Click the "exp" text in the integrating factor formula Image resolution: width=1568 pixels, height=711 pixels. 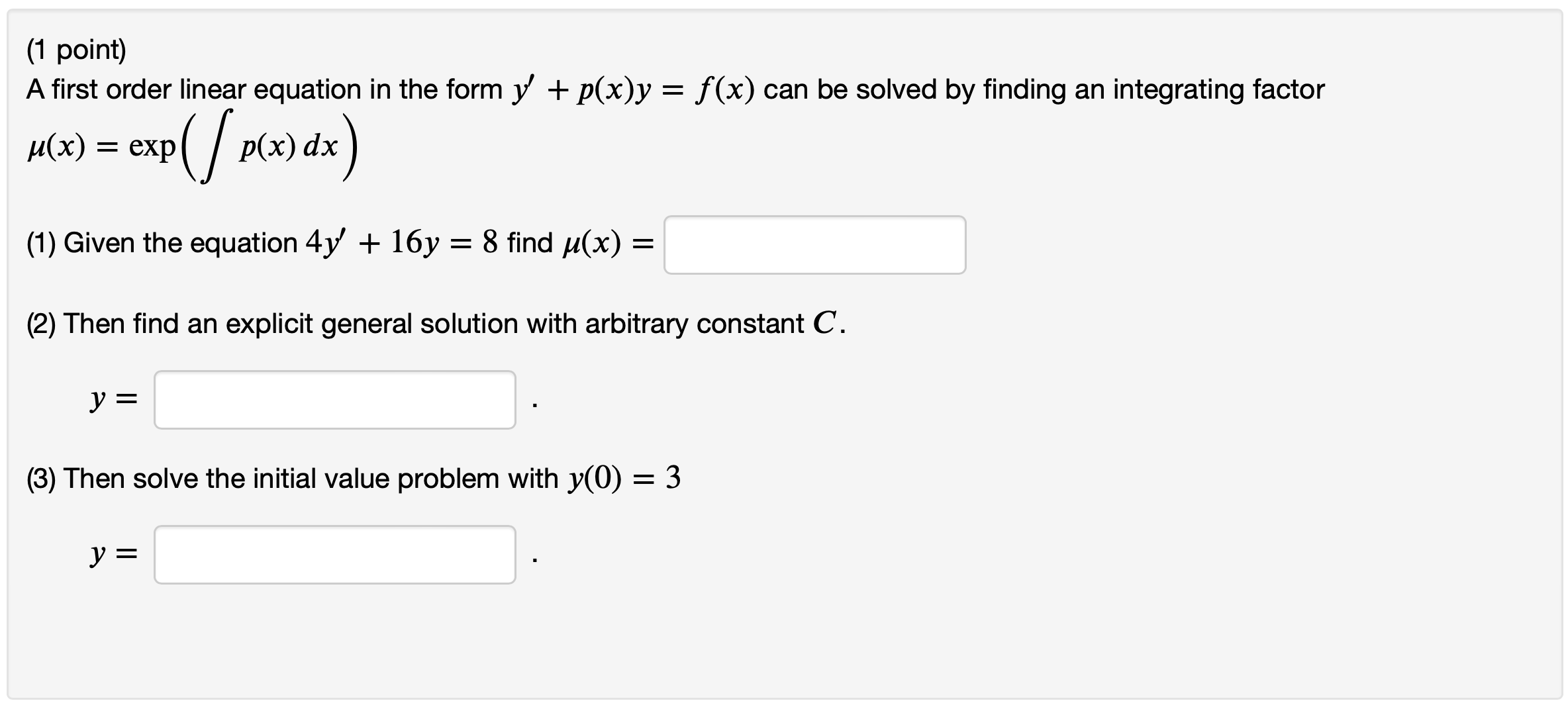152,147
